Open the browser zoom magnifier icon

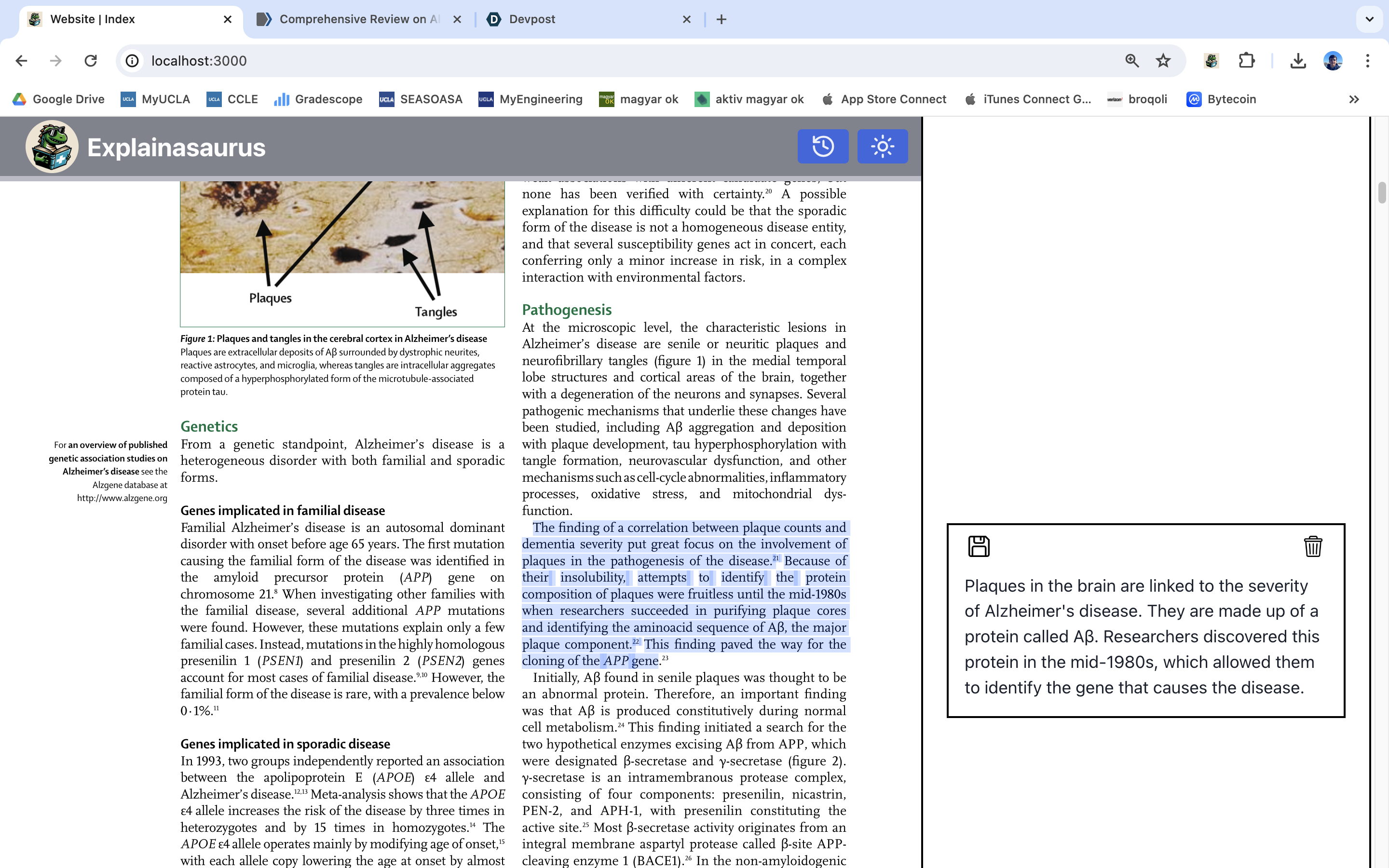tap(1132, 61)
